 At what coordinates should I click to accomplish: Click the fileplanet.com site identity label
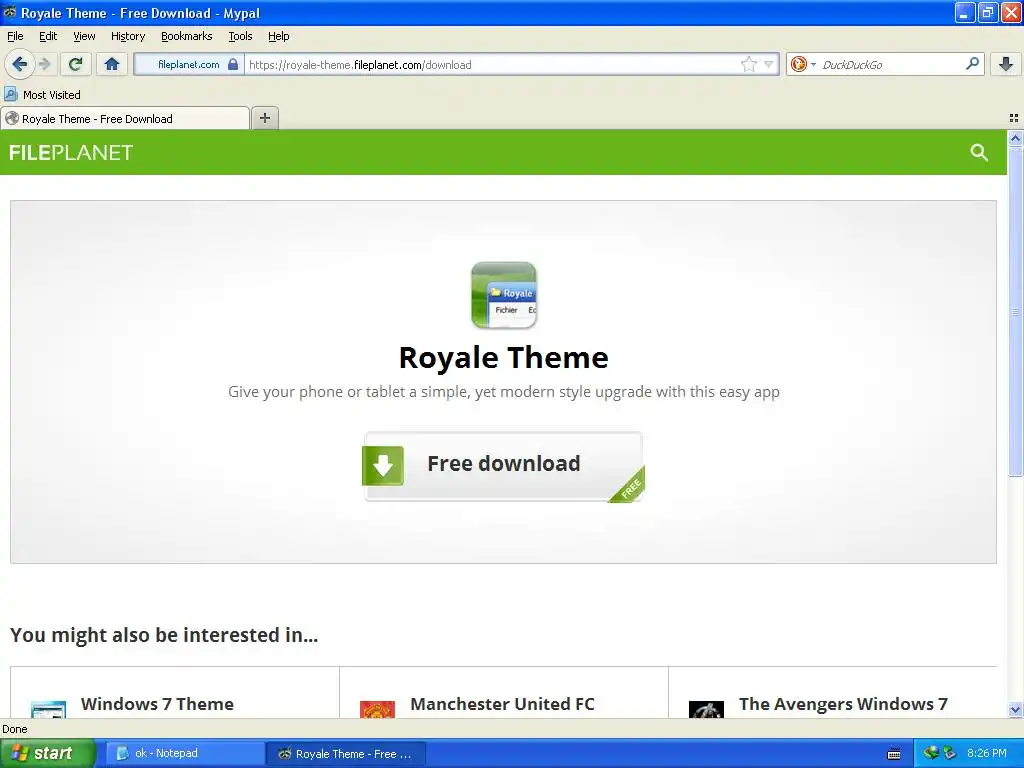point(188,64)
